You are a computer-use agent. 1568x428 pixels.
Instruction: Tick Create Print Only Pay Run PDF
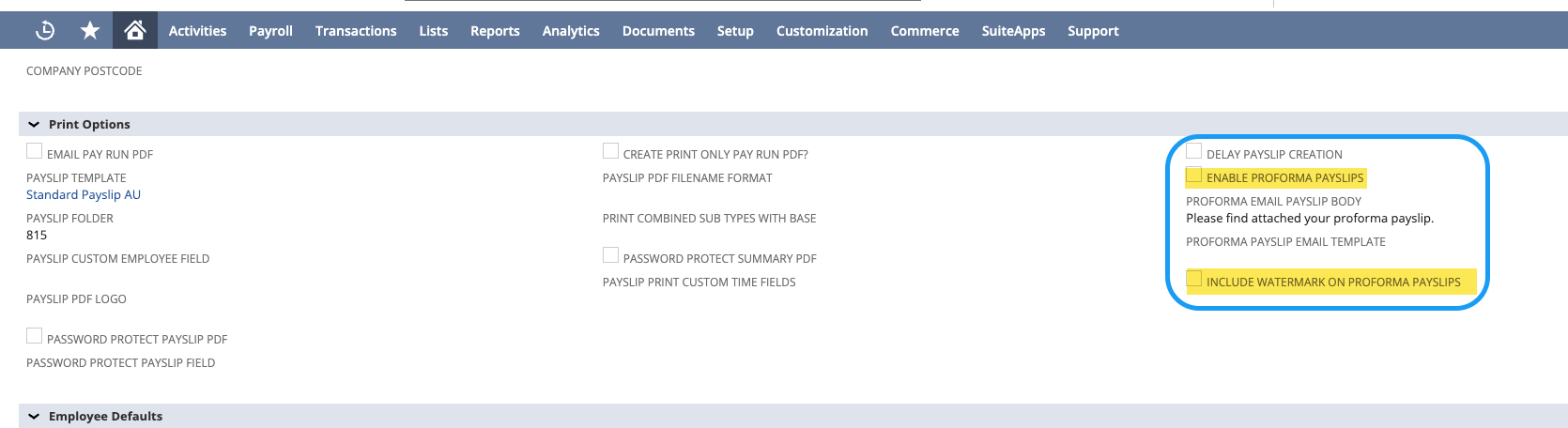point(610,151)
